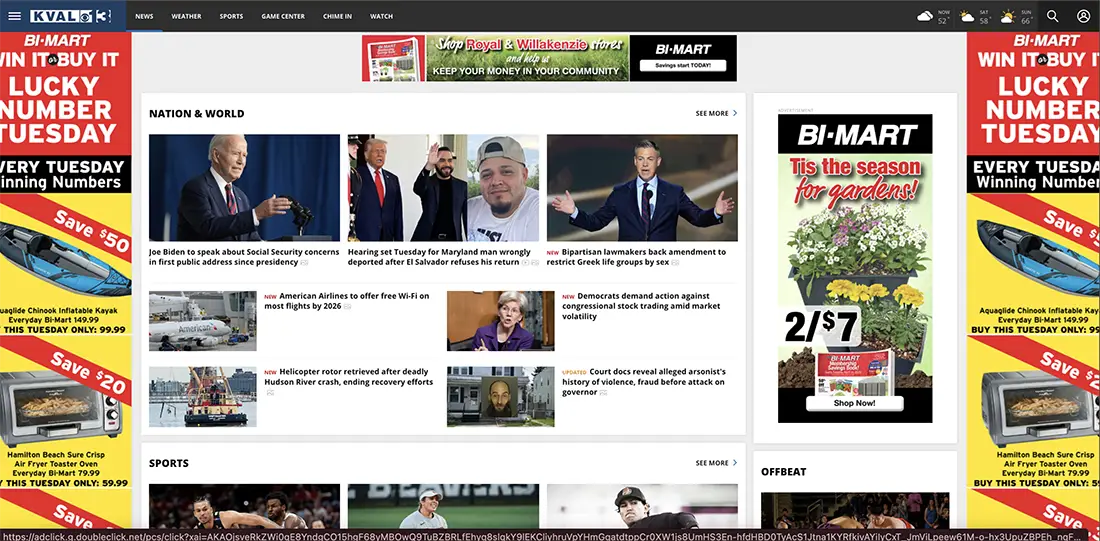
Task: Open the hamburger menu icon
Action: (x=14, y=16)
